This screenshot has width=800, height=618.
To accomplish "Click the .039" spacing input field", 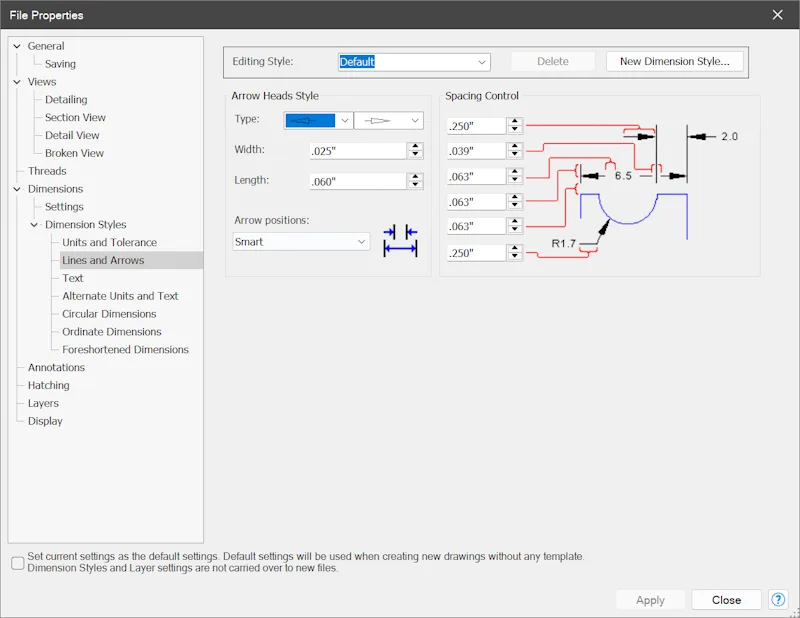I will tap(477, 151).
